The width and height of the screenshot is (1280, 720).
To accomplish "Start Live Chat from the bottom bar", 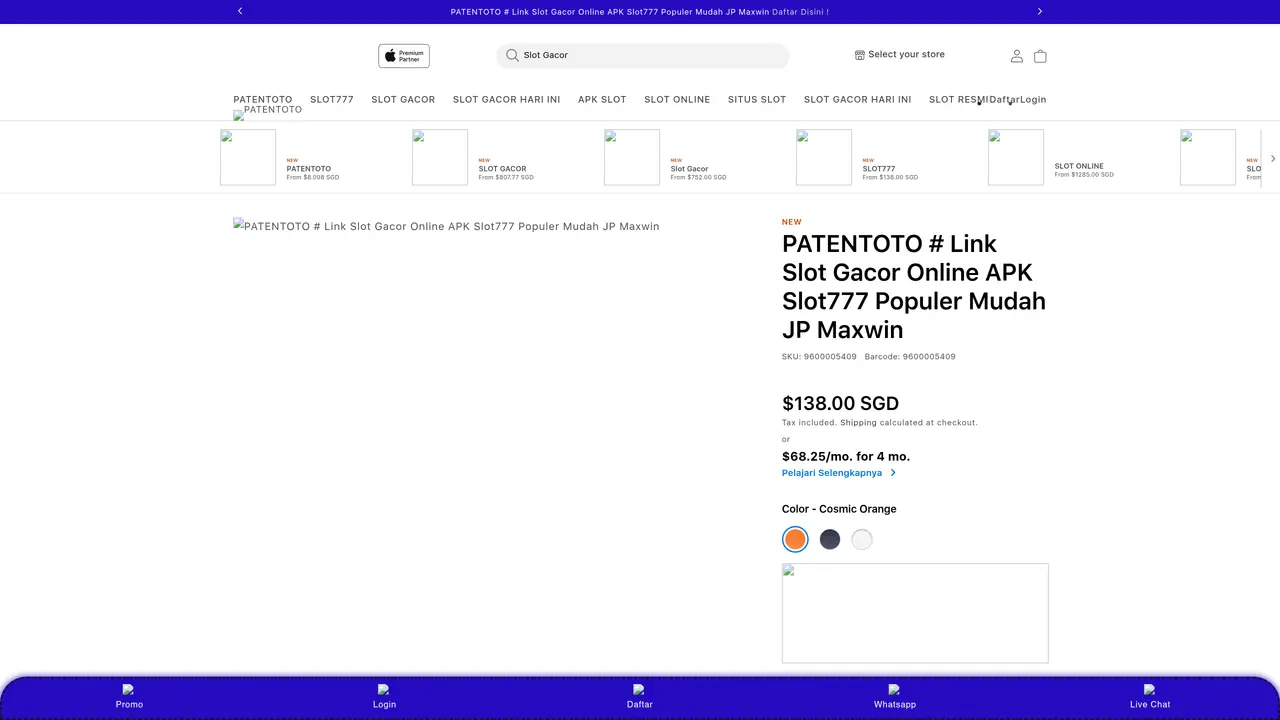I will 1149,696.
